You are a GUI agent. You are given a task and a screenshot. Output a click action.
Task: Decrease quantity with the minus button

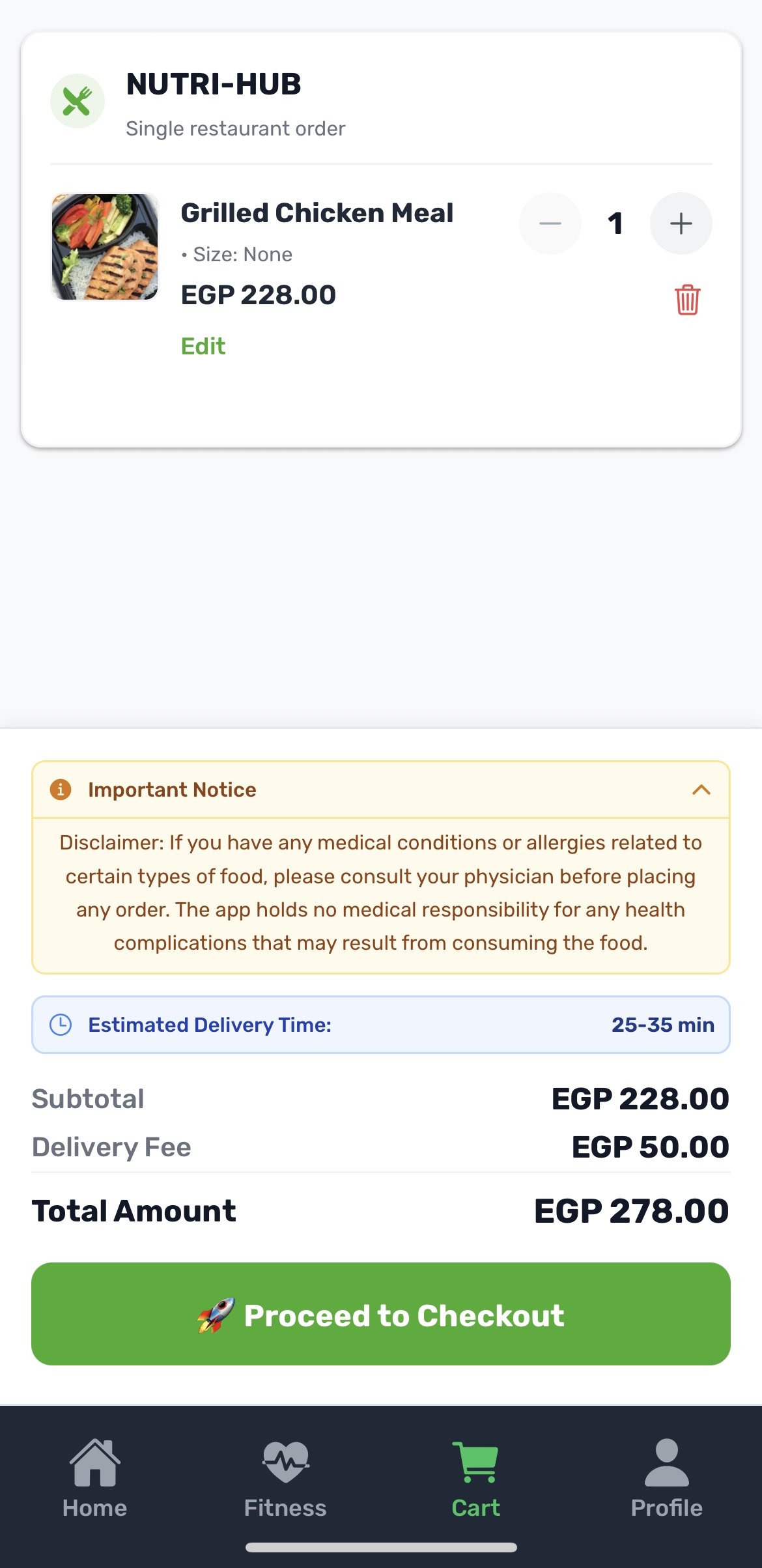(550, 223)
